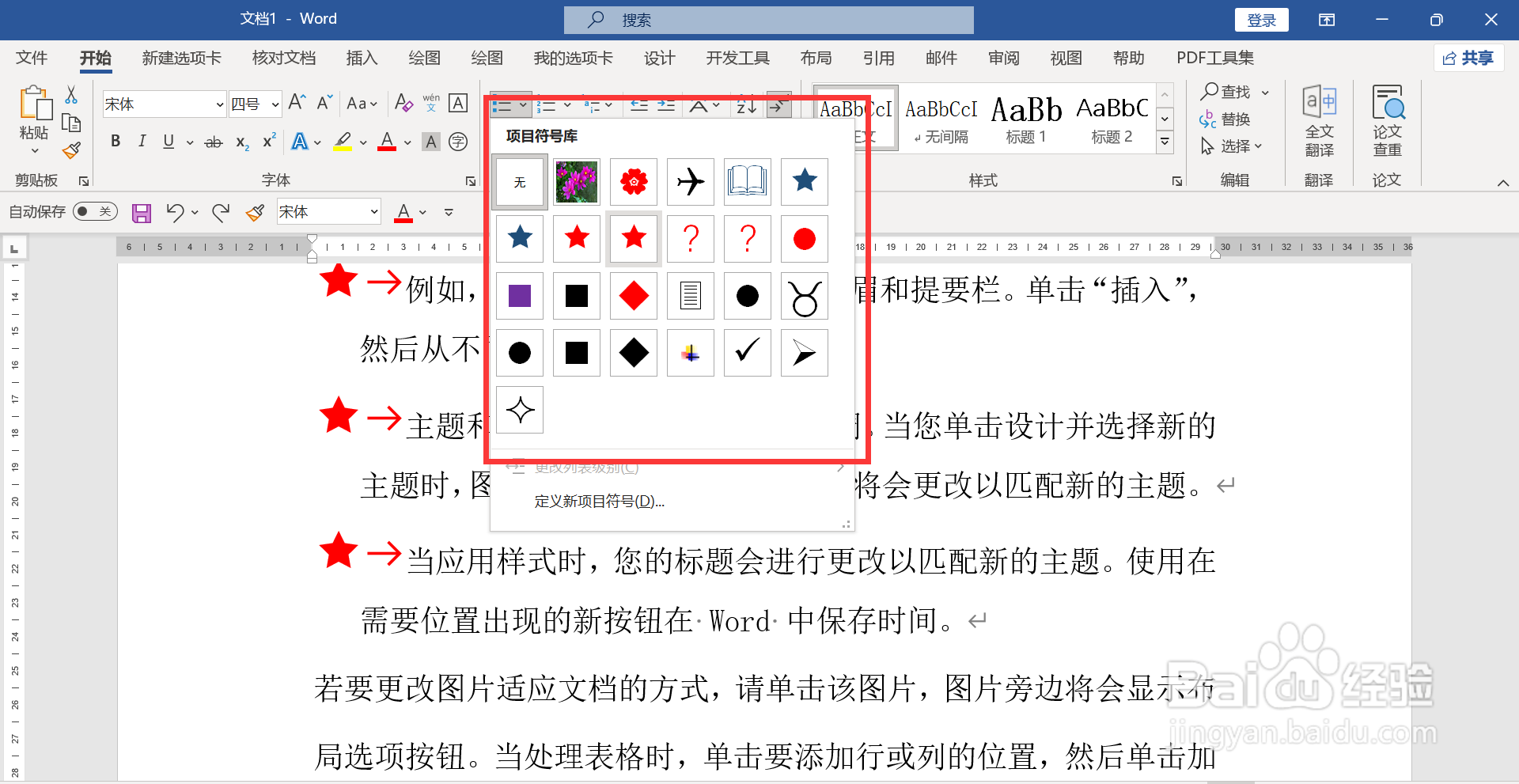1519x784 pixels.
Task: Click the title bar search box
Action: 768,20
